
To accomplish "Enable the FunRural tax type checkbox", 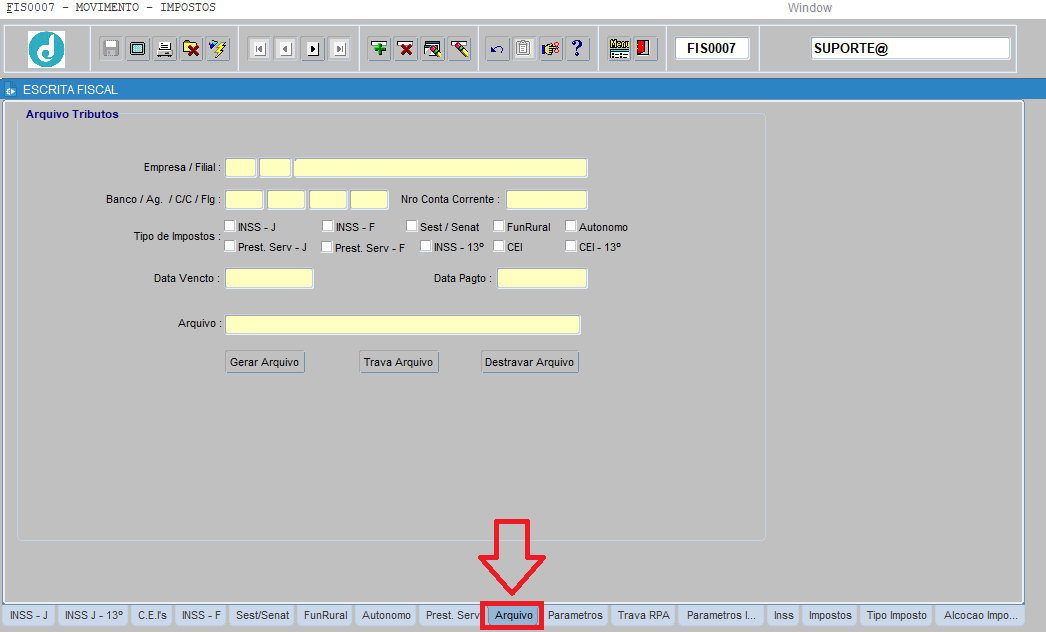I will pyautogui.click(x=500, y=227).
